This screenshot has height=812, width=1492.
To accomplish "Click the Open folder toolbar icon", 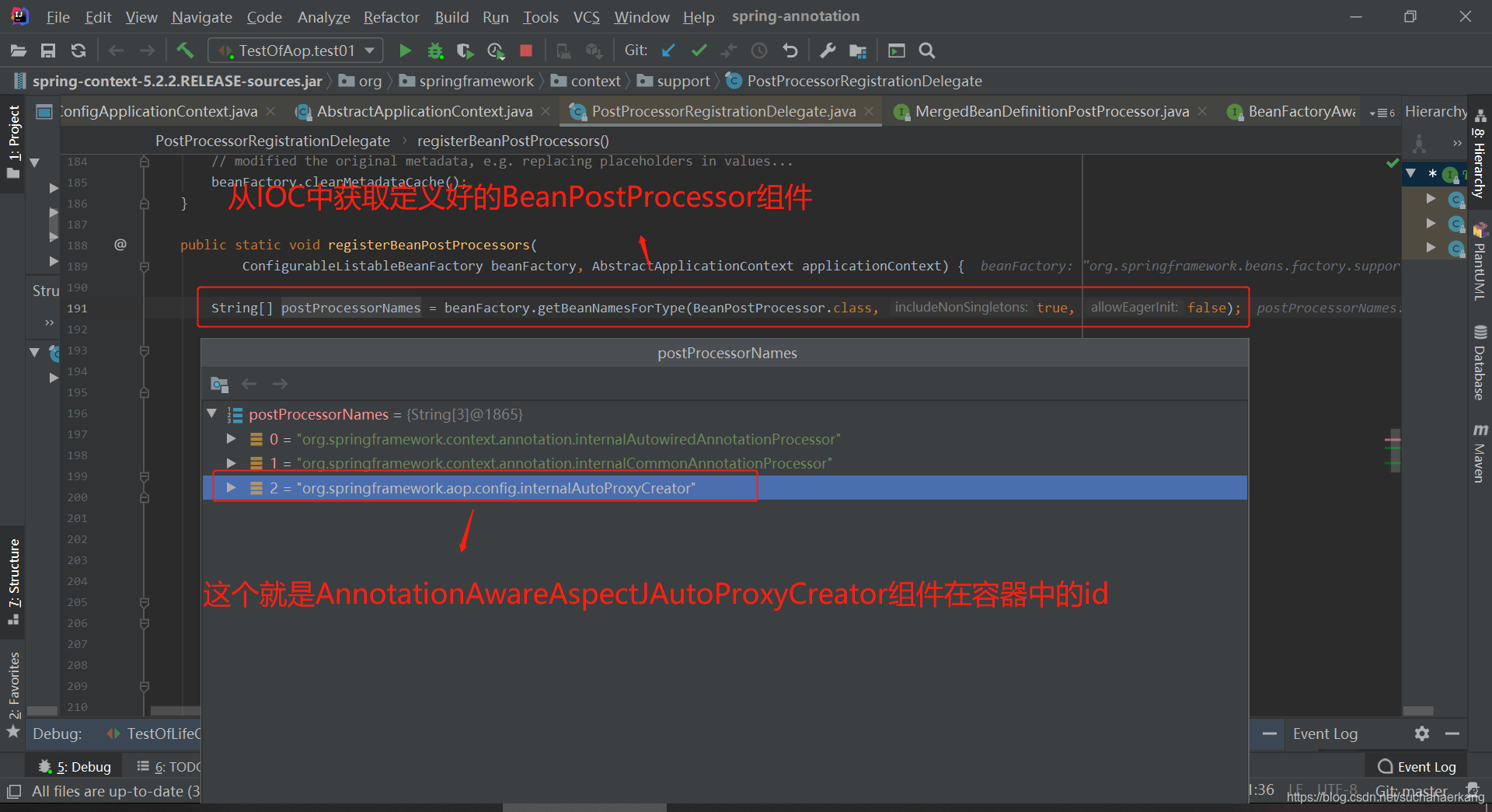I will coord(19,51).
